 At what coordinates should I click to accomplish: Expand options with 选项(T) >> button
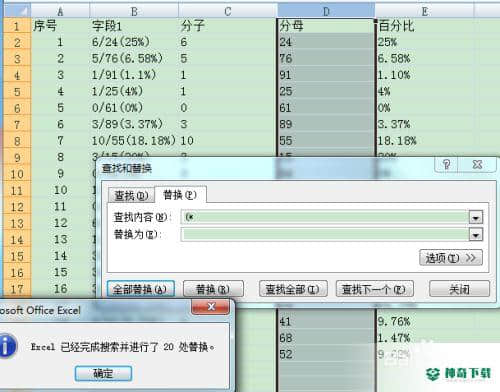coord(451,258)
